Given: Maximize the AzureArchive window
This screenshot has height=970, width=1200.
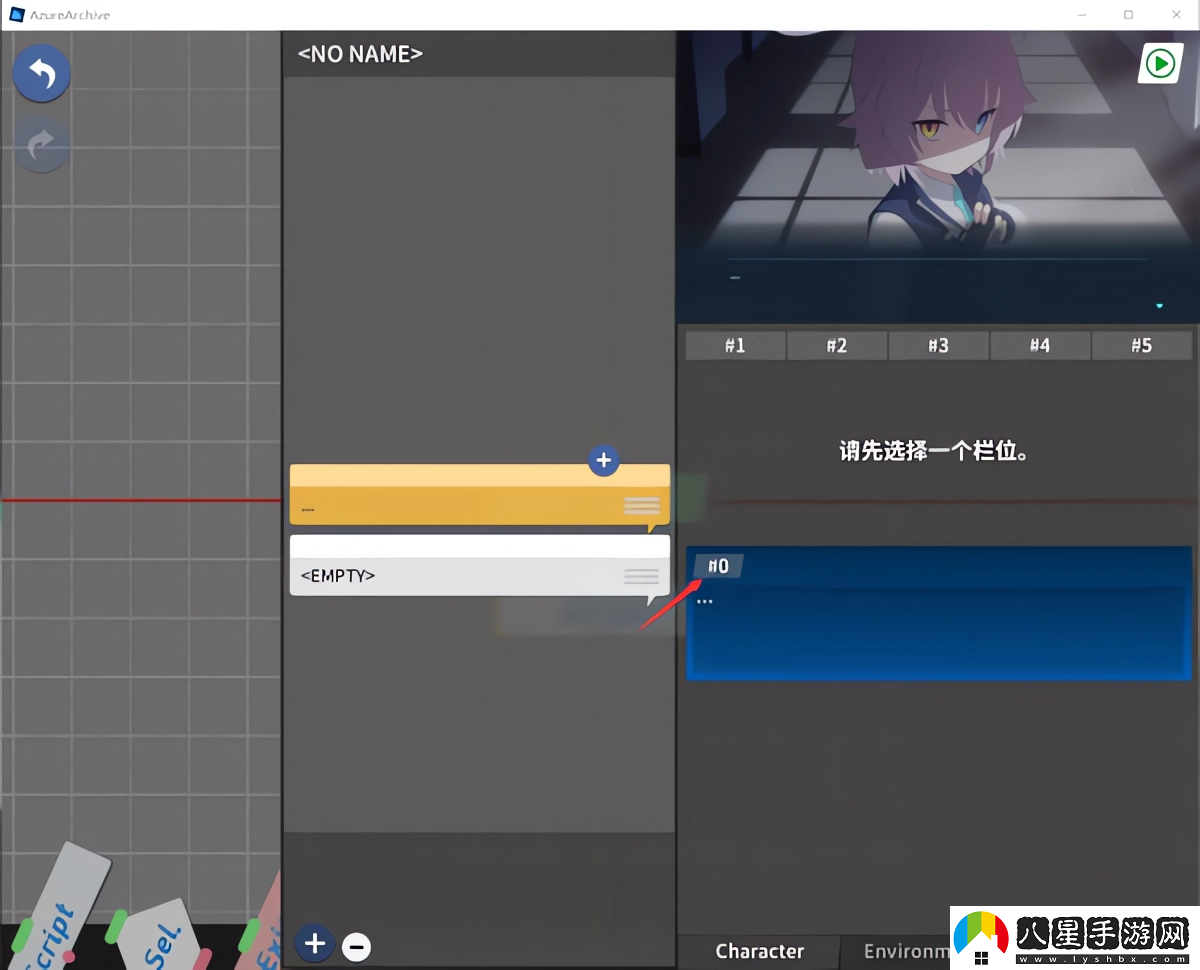Looking at the screenshot, I should pos(1128,15).
